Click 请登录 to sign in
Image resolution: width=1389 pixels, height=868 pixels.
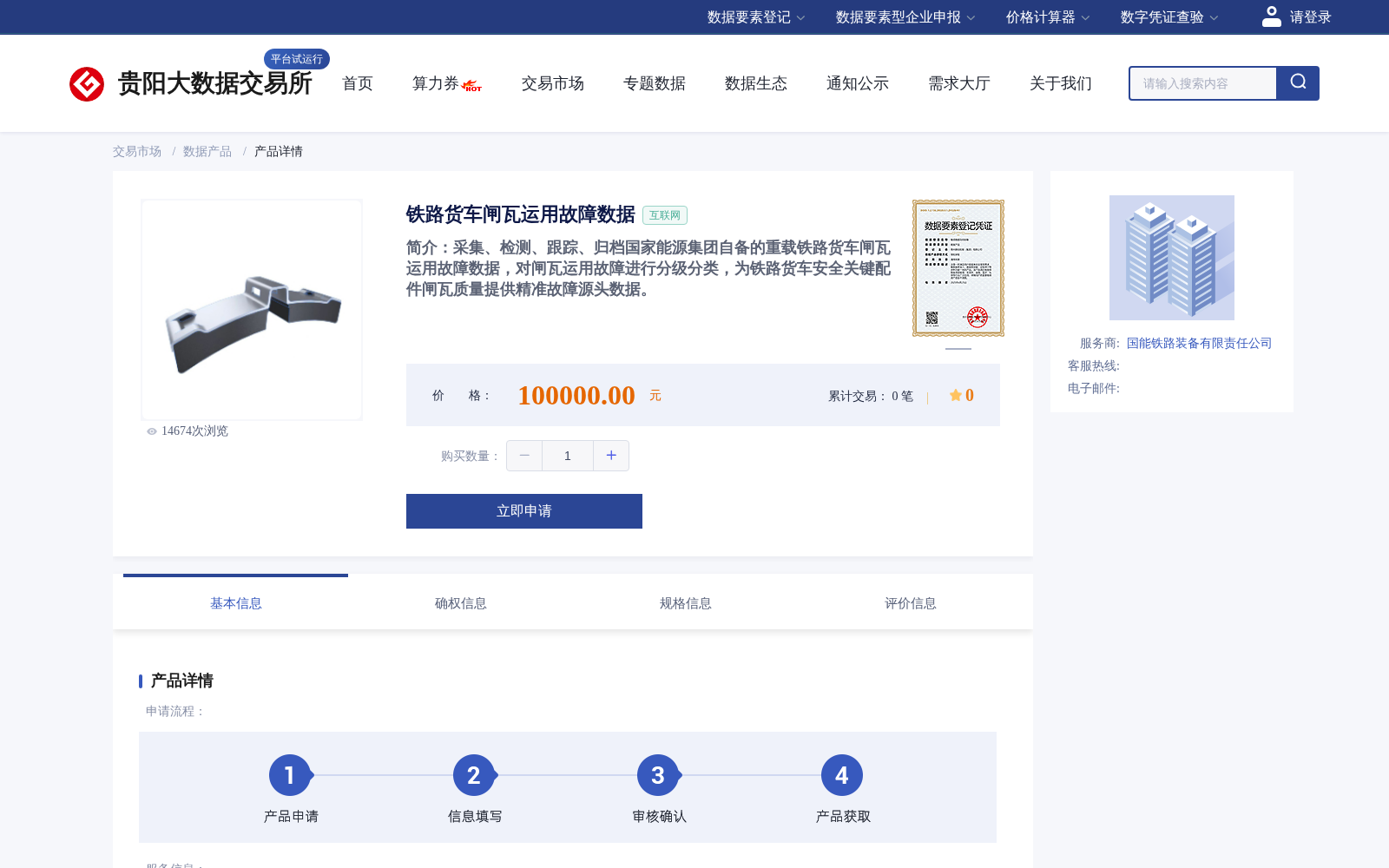pyautogui.click(x=1310, y=17)
